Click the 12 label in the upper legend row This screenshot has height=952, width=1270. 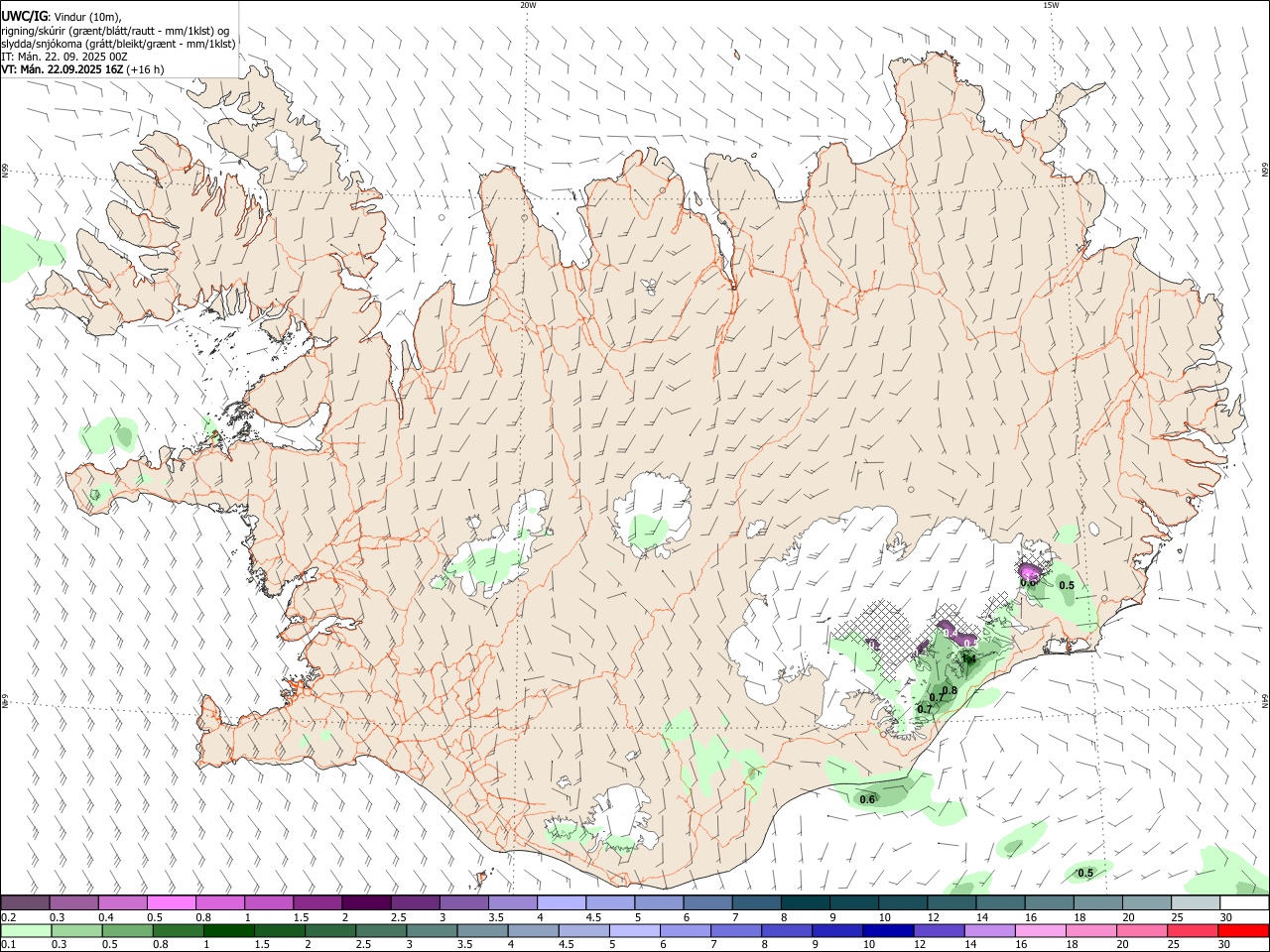click(934, 917)
